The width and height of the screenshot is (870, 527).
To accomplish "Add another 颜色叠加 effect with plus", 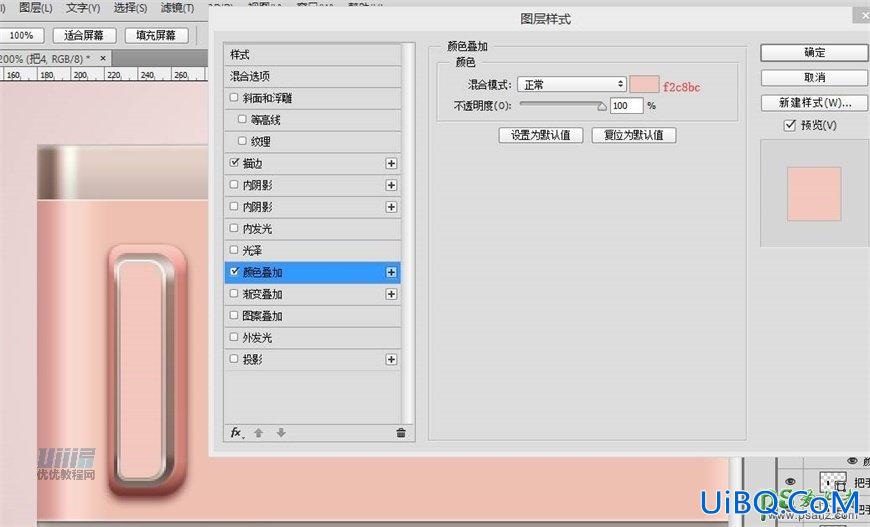I will point(391,272).
